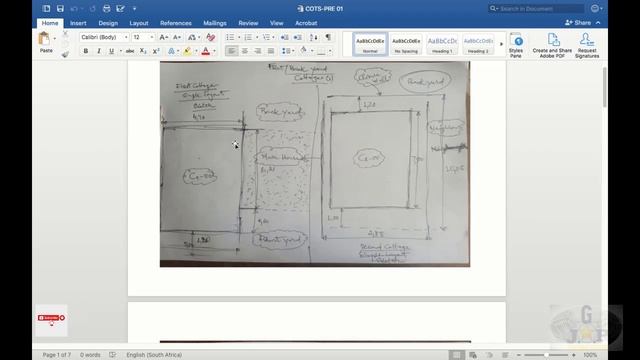
Task: Expand the Paste options arrow
Action: tap(55, 38)
